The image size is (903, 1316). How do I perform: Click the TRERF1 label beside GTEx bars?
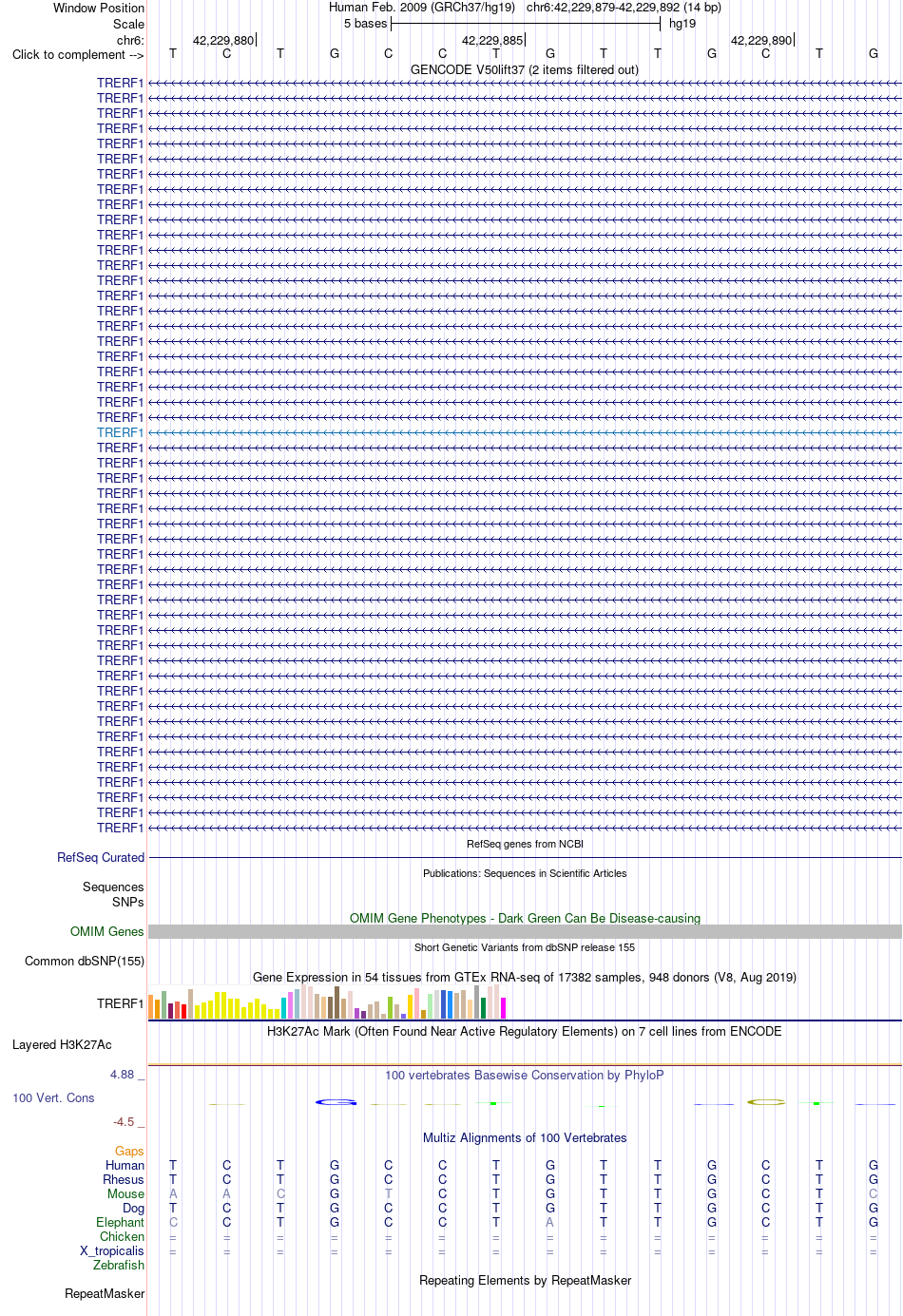120,1003
